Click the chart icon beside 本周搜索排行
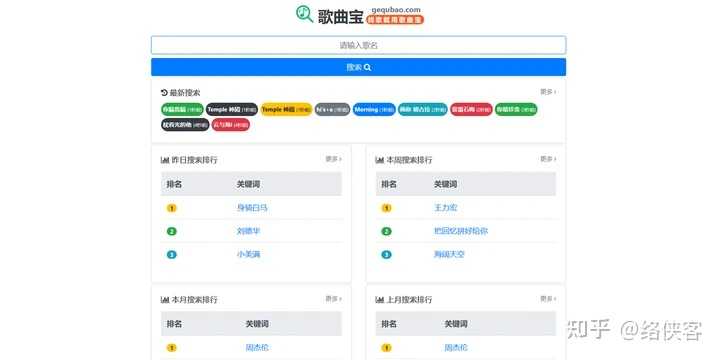The height and width of the screenshot is (360, 720). (x=379, y=160)
